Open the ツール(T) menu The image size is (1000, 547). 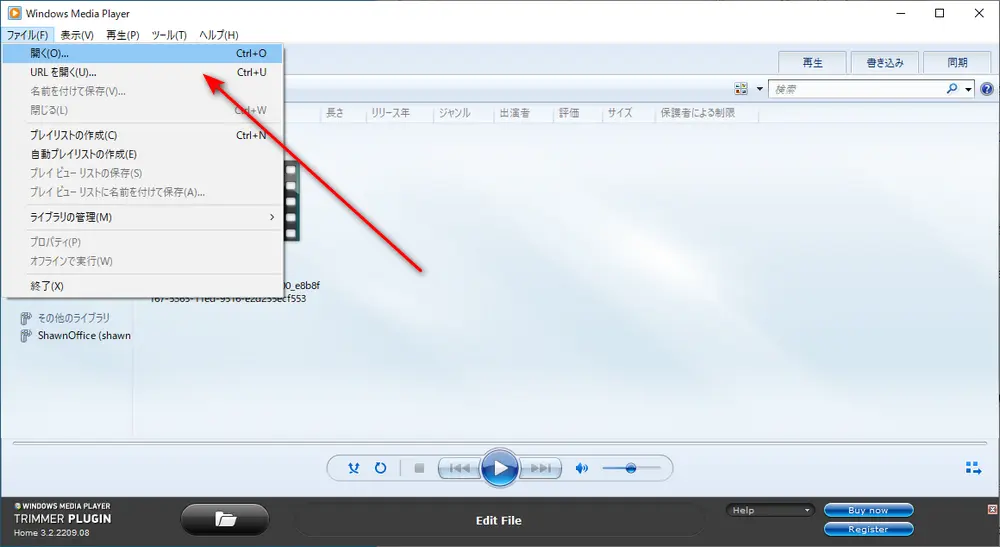(169, 35)
